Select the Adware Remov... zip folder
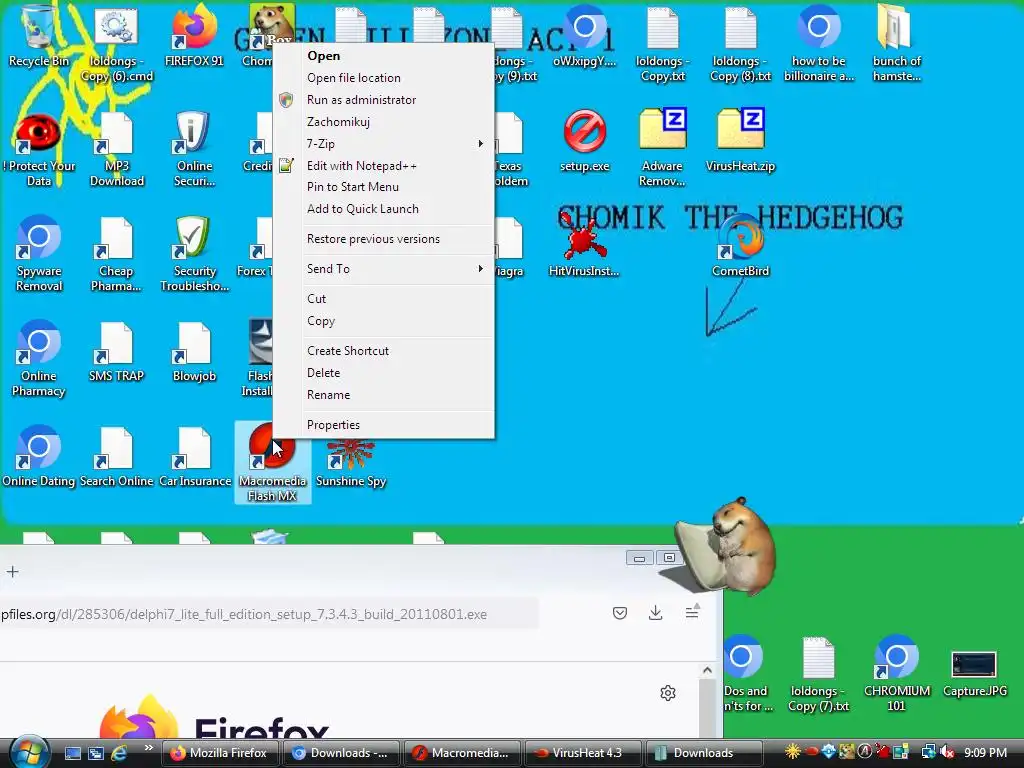Image resolution: width=1024 pixels, height=768 pixels. coord(662,148)
